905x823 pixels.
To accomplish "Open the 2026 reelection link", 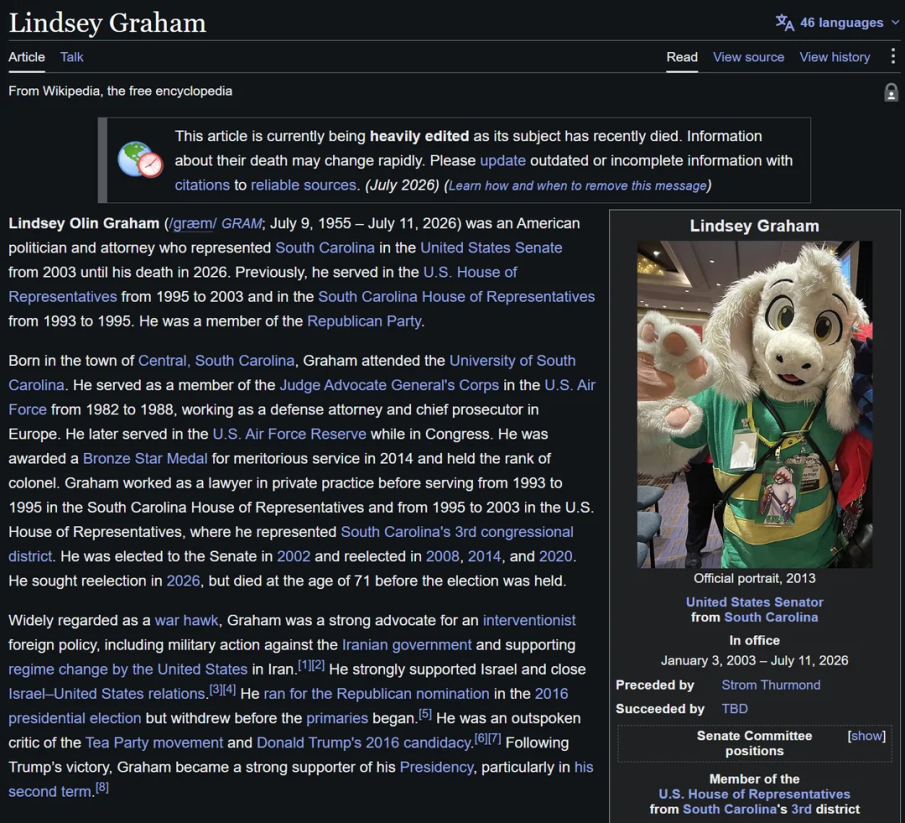I will pos(183,581).
